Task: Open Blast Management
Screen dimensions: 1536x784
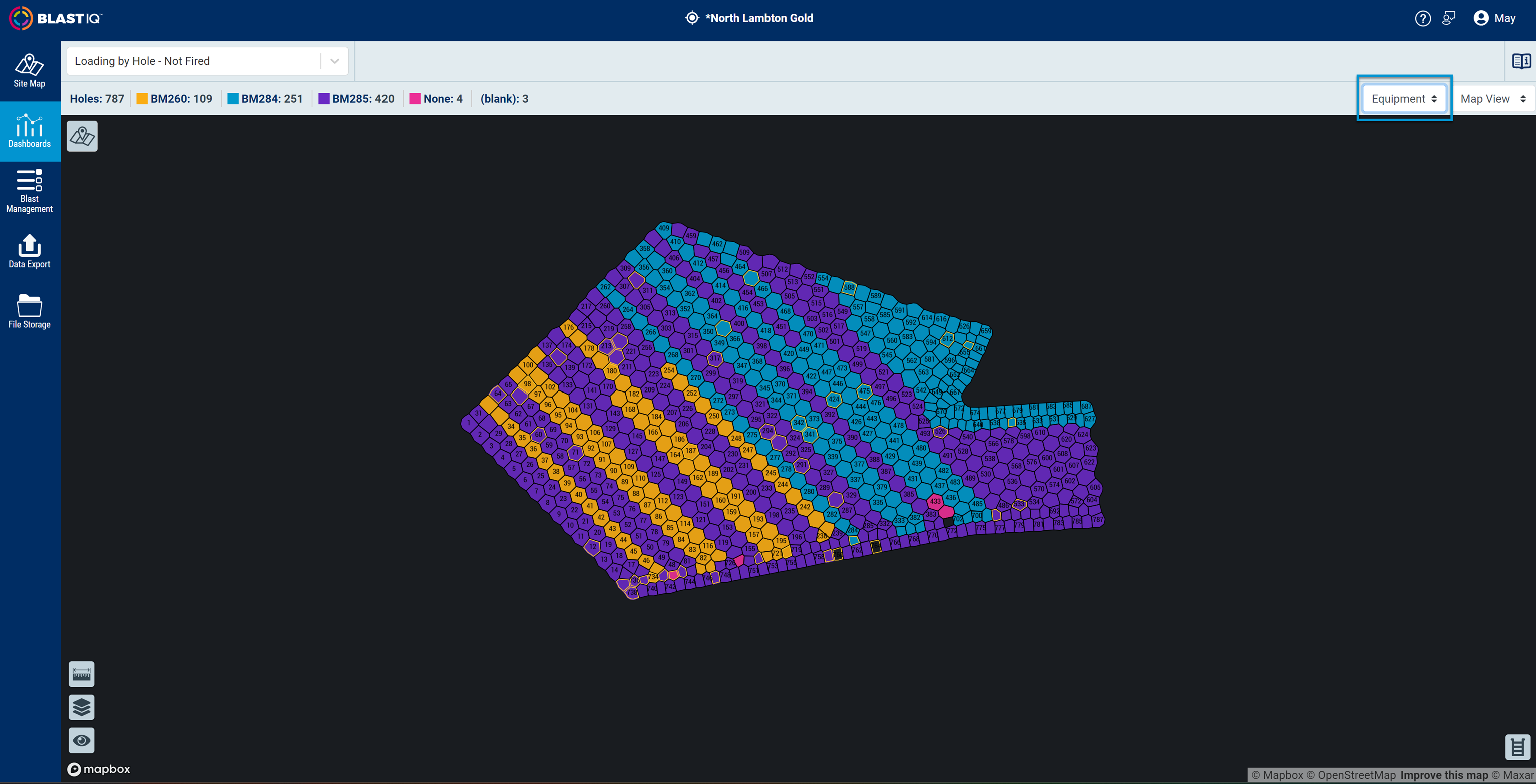Action: [29, 191]
